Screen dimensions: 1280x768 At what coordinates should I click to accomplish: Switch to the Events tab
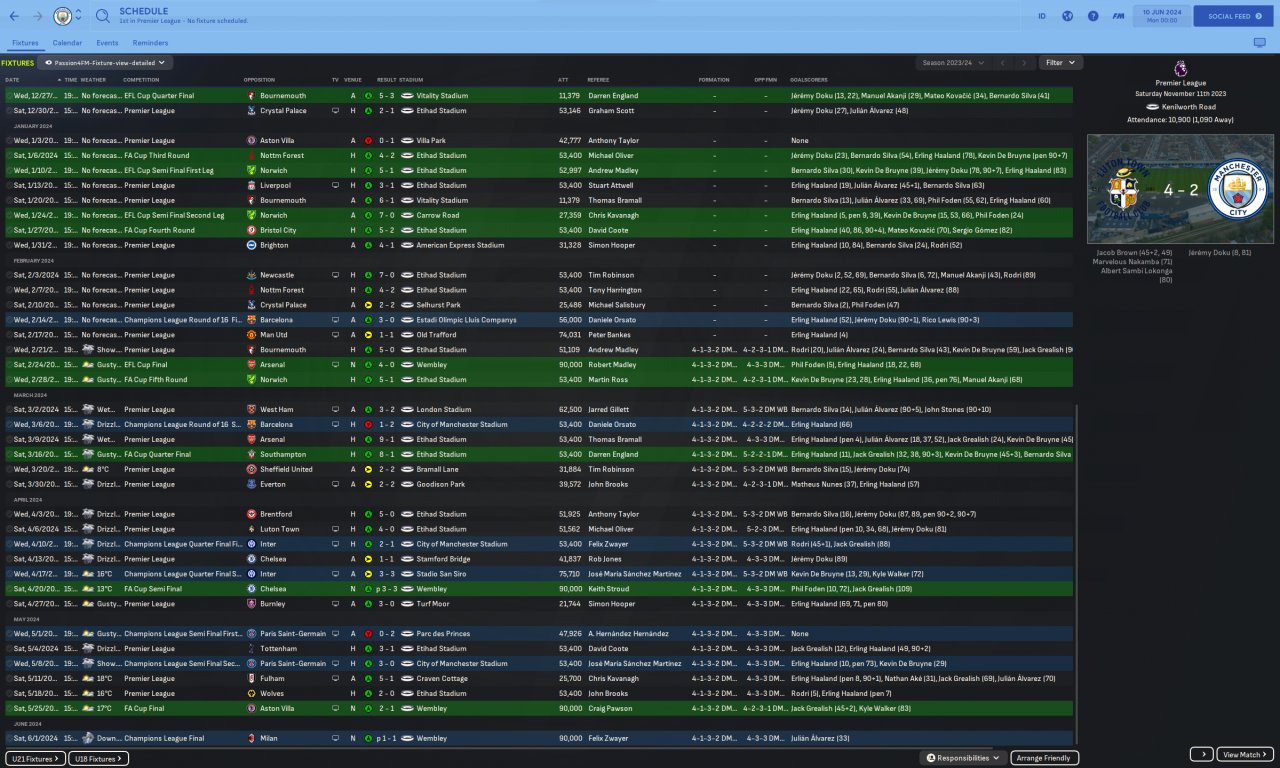click(x=107, y=43)
